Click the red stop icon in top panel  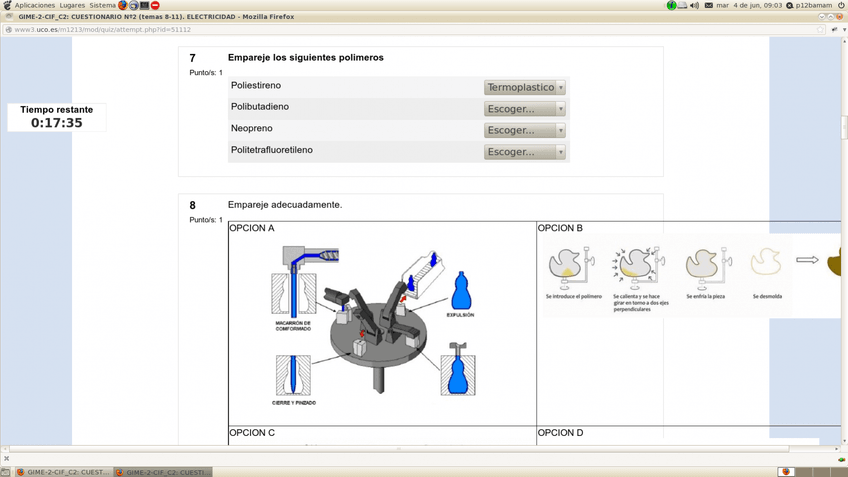[155, 6]
